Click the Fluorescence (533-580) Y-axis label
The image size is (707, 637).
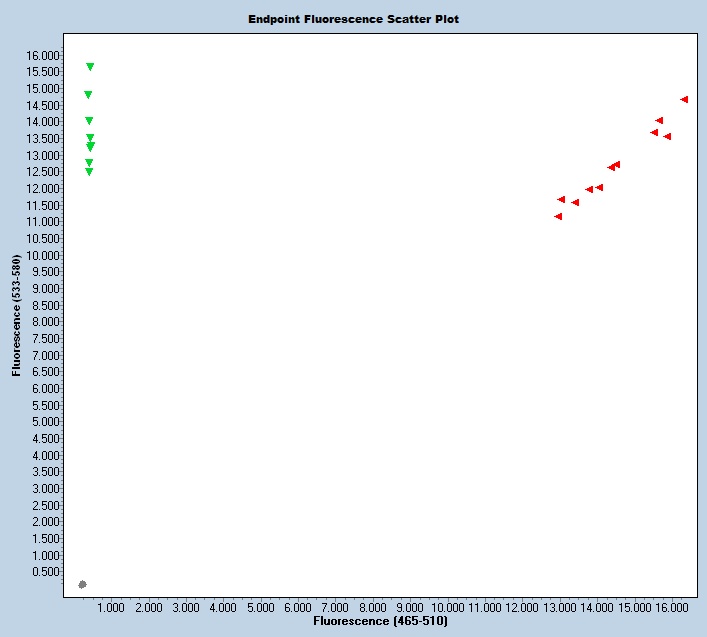point(17,315)
